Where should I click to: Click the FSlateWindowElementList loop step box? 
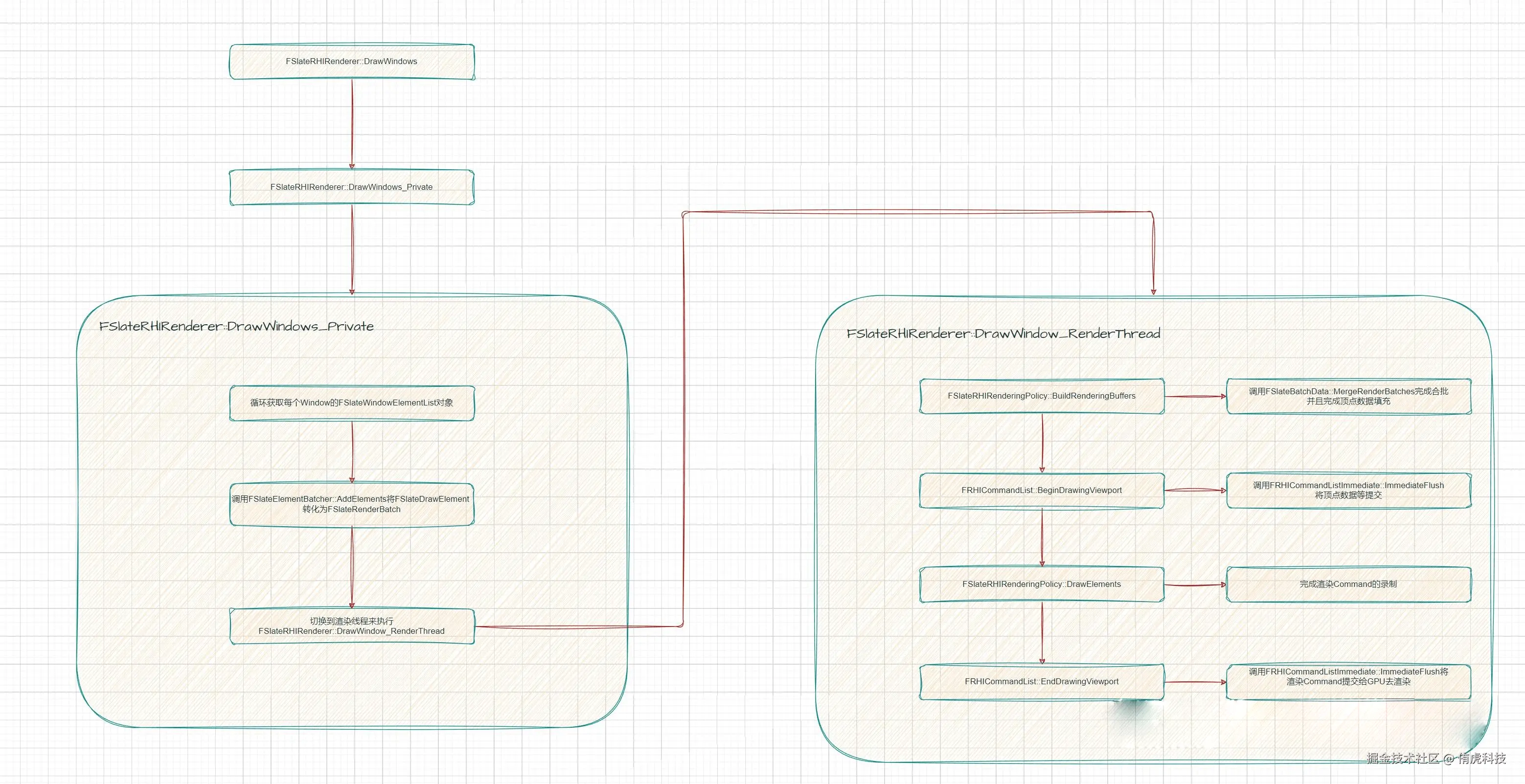(x=352, y=403)
